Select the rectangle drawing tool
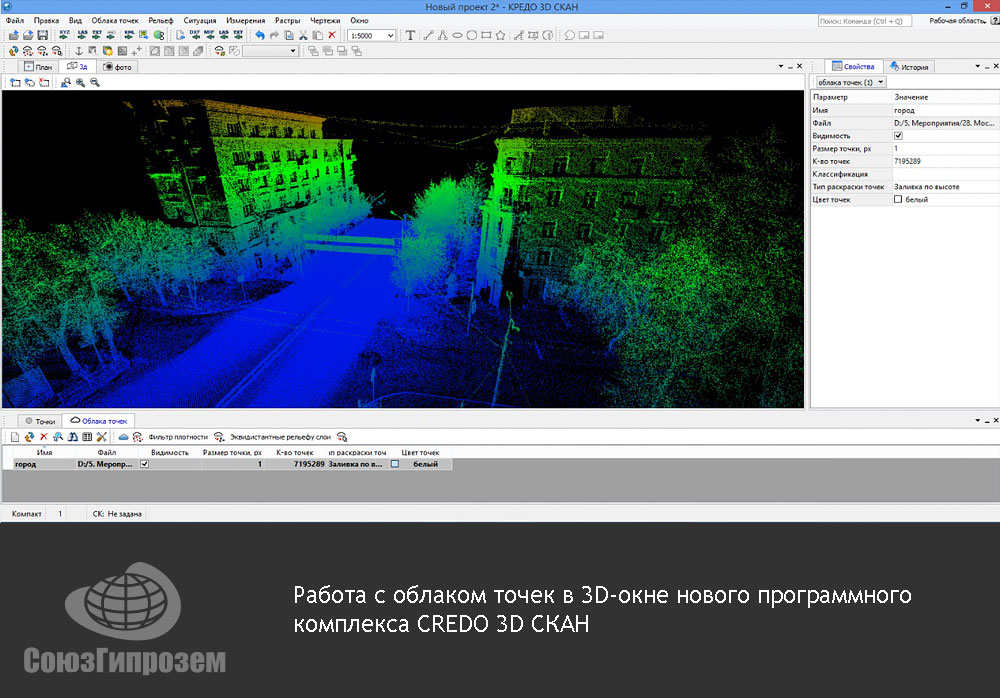Screen dimensions: 1000x698 [x=486, y=35]
